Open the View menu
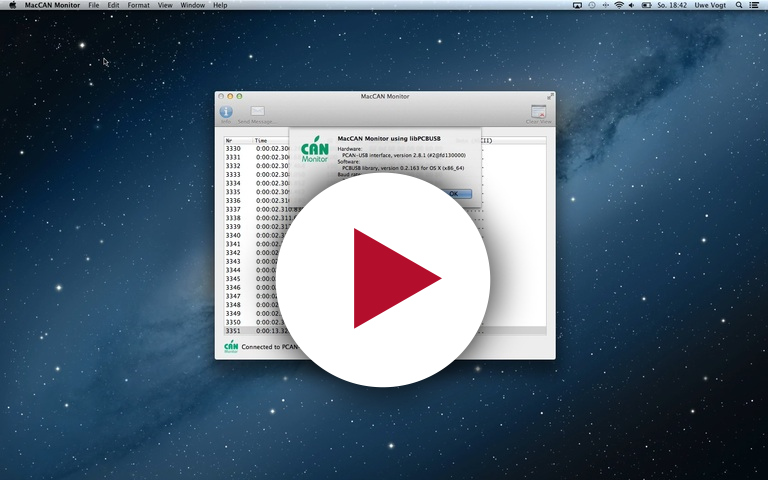The image size is (768, 480). tap(165, 5)
